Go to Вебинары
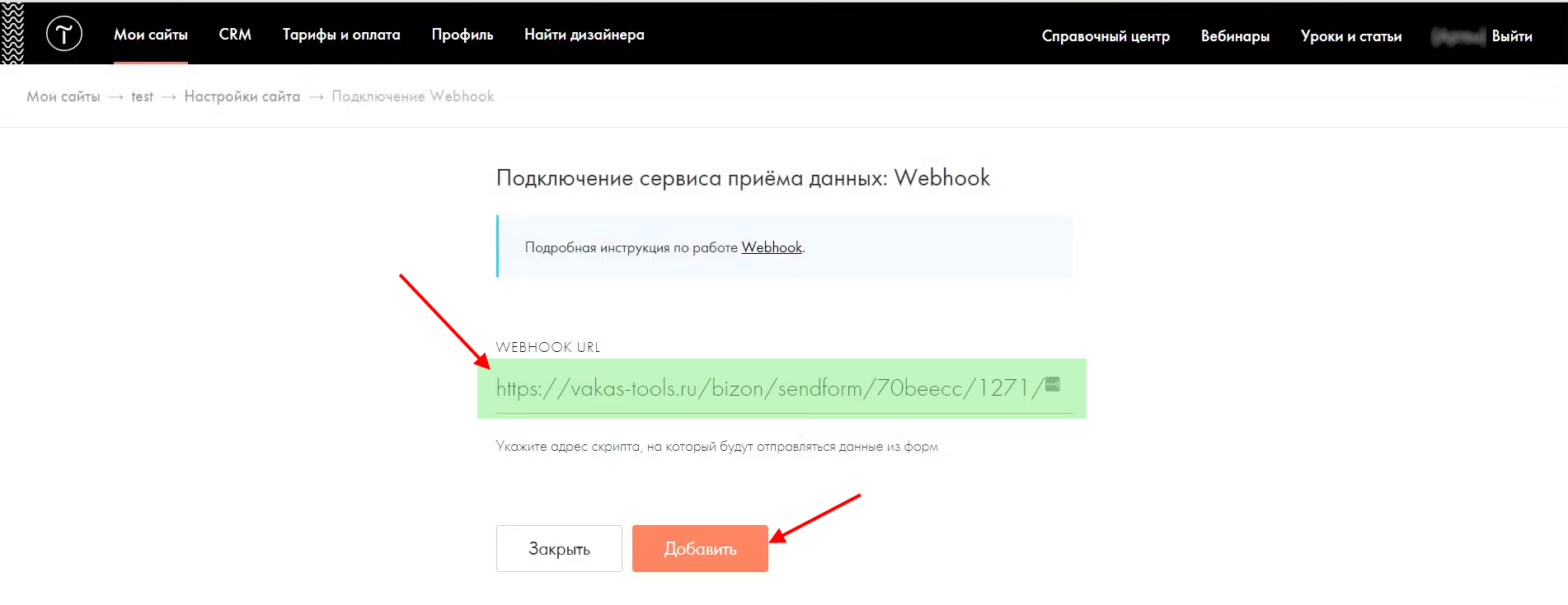Screen dimensions: 1568x605 tap(1235, 36)
